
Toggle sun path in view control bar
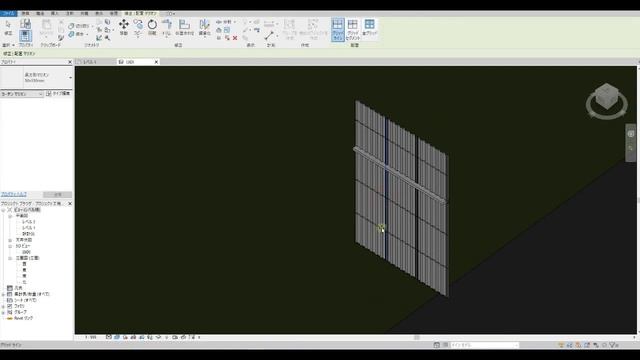pos(125,337)
